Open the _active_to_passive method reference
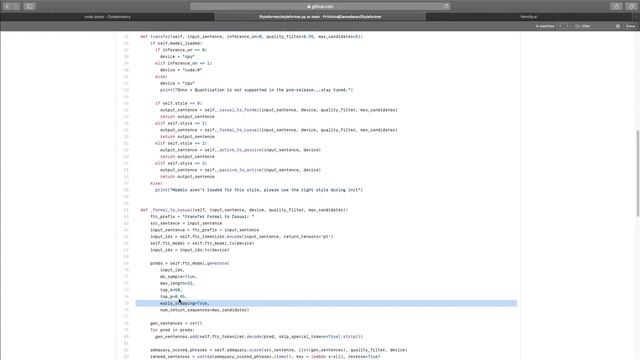640x360 pixels. 239,150
